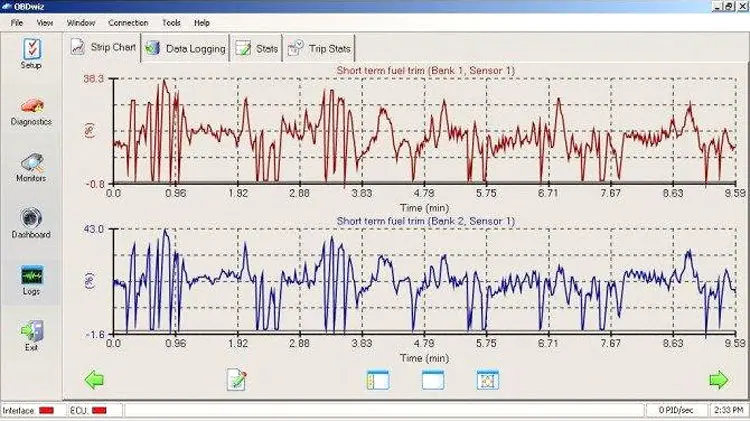Switch to the Stats tab

click(256, 49)
